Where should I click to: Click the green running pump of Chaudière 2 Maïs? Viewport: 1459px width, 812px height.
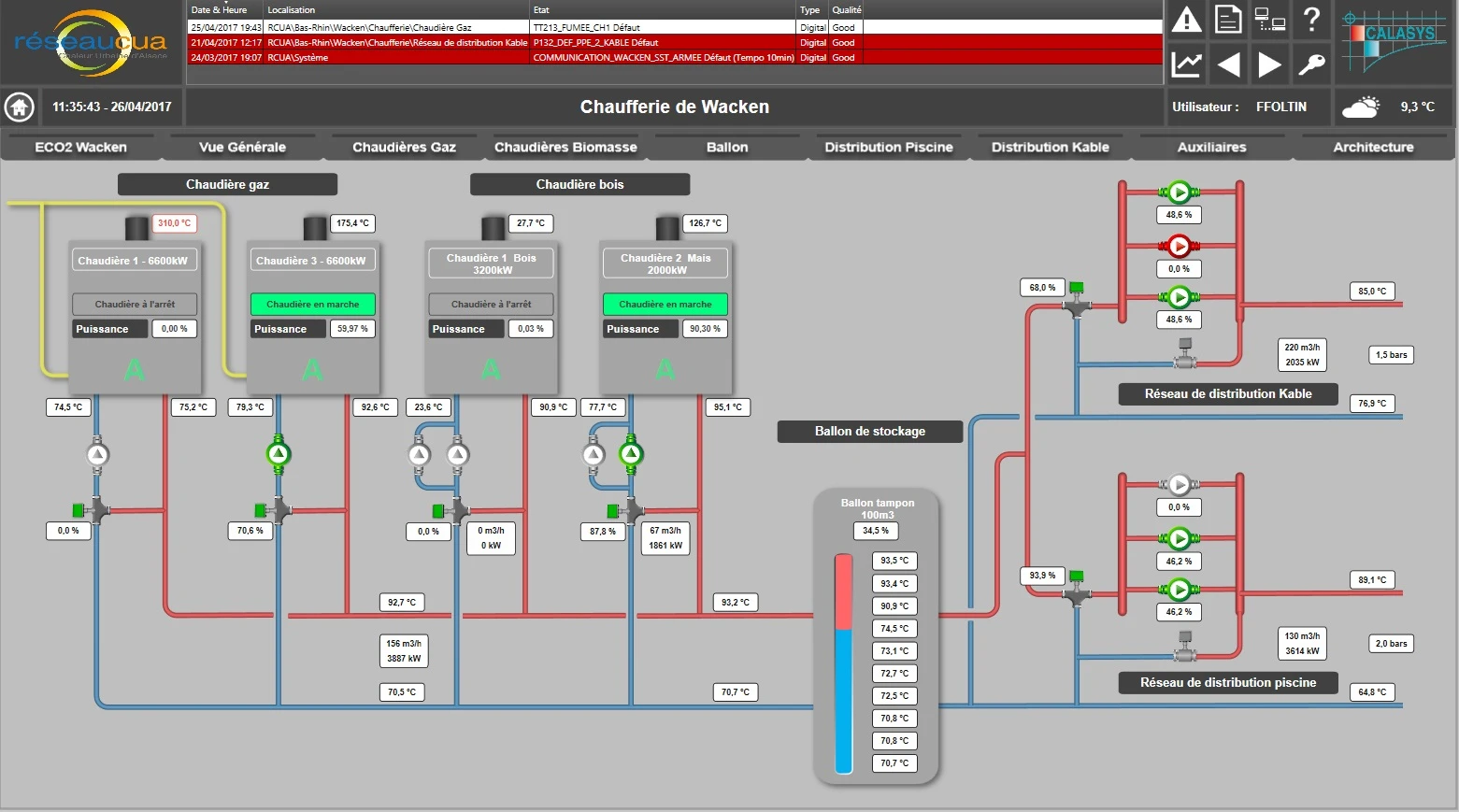[629, 455]
